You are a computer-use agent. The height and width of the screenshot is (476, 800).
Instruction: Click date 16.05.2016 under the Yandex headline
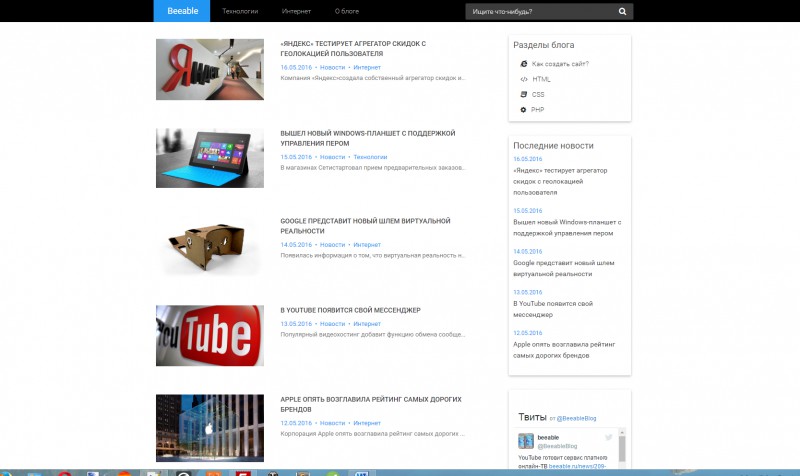[x=296, y=67]
